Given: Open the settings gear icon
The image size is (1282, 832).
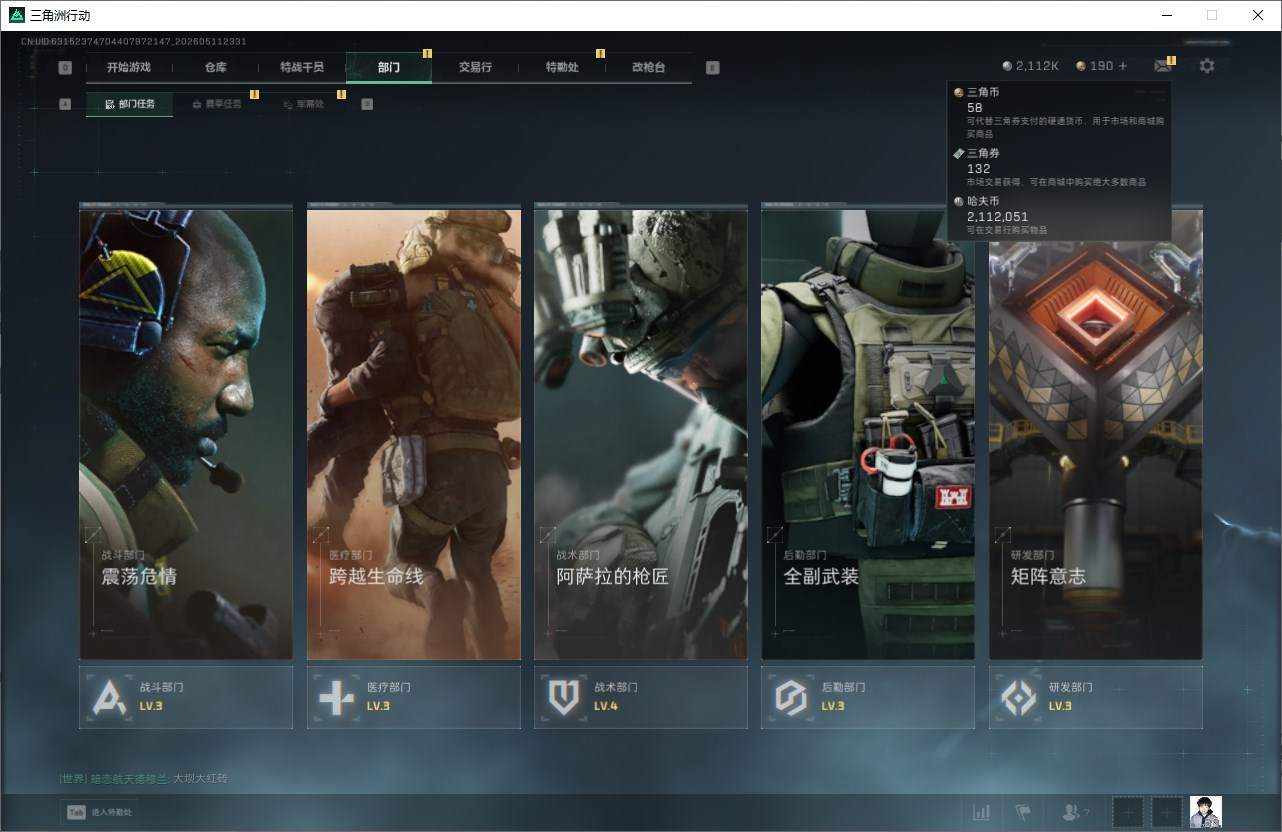Looking at the screenshot, I should [1207, 66].
